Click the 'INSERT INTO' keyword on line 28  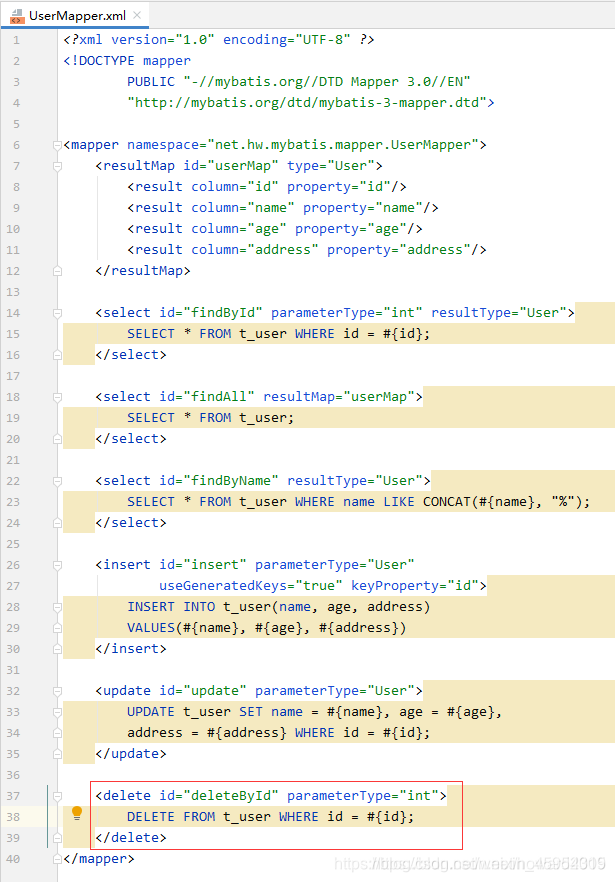coord(171,607)
